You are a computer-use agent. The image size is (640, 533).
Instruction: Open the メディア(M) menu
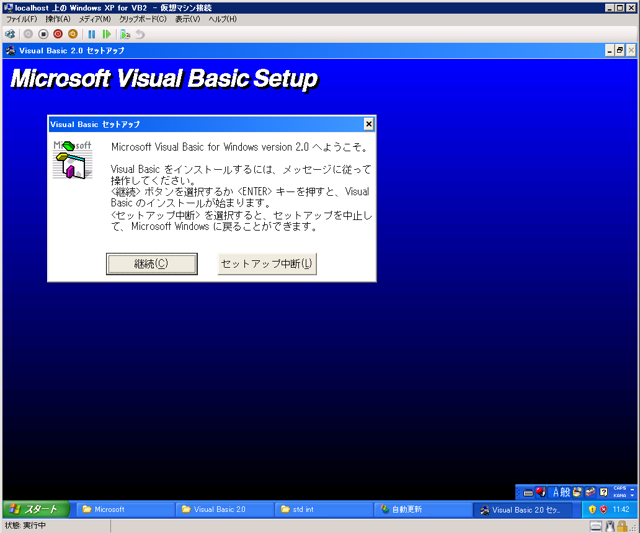(x=95, y=19)
